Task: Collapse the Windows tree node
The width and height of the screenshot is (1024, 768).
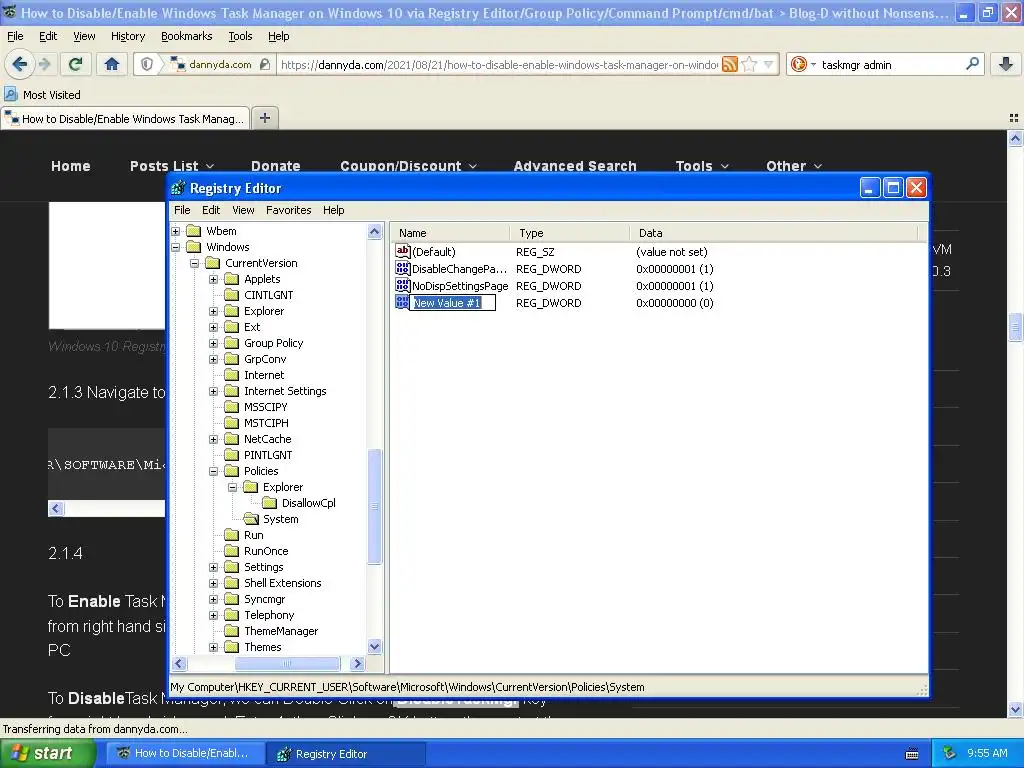Action: click(x=176, y=247)
